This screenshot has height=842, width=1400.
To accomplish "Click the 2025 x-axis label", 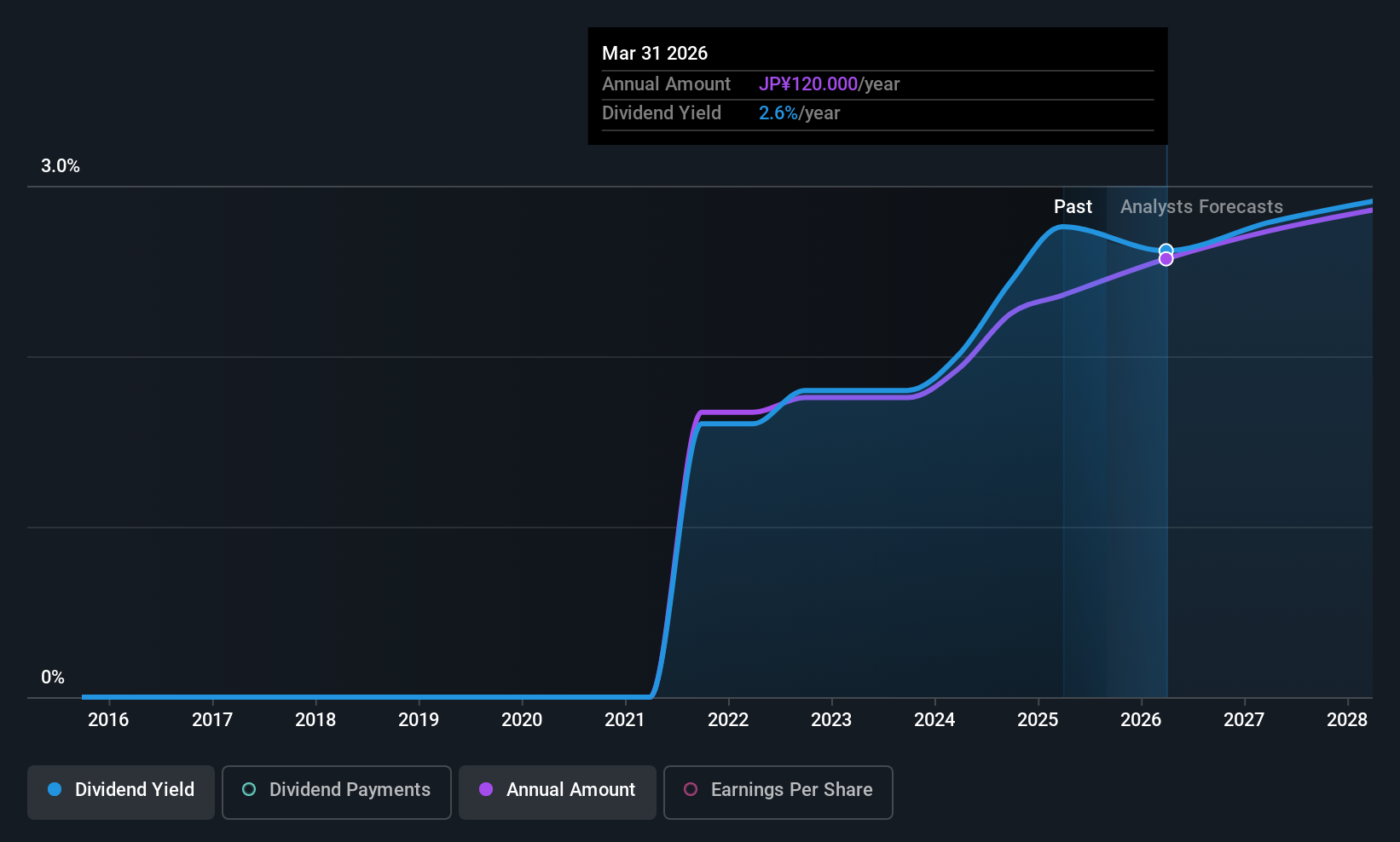I will (x=1038, y=720).
